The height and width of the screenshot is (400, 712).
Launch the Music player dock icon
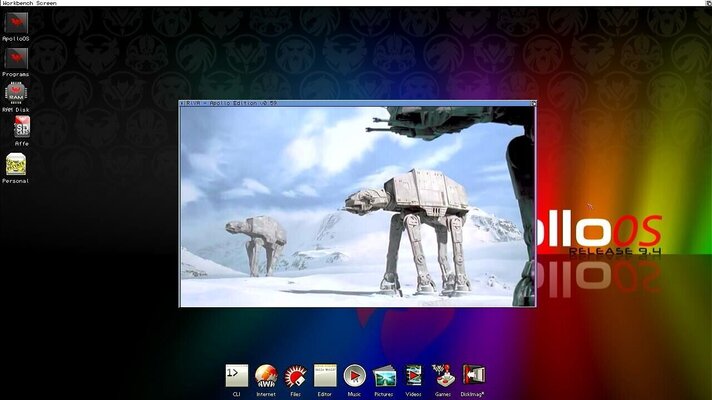click(354, 375)
